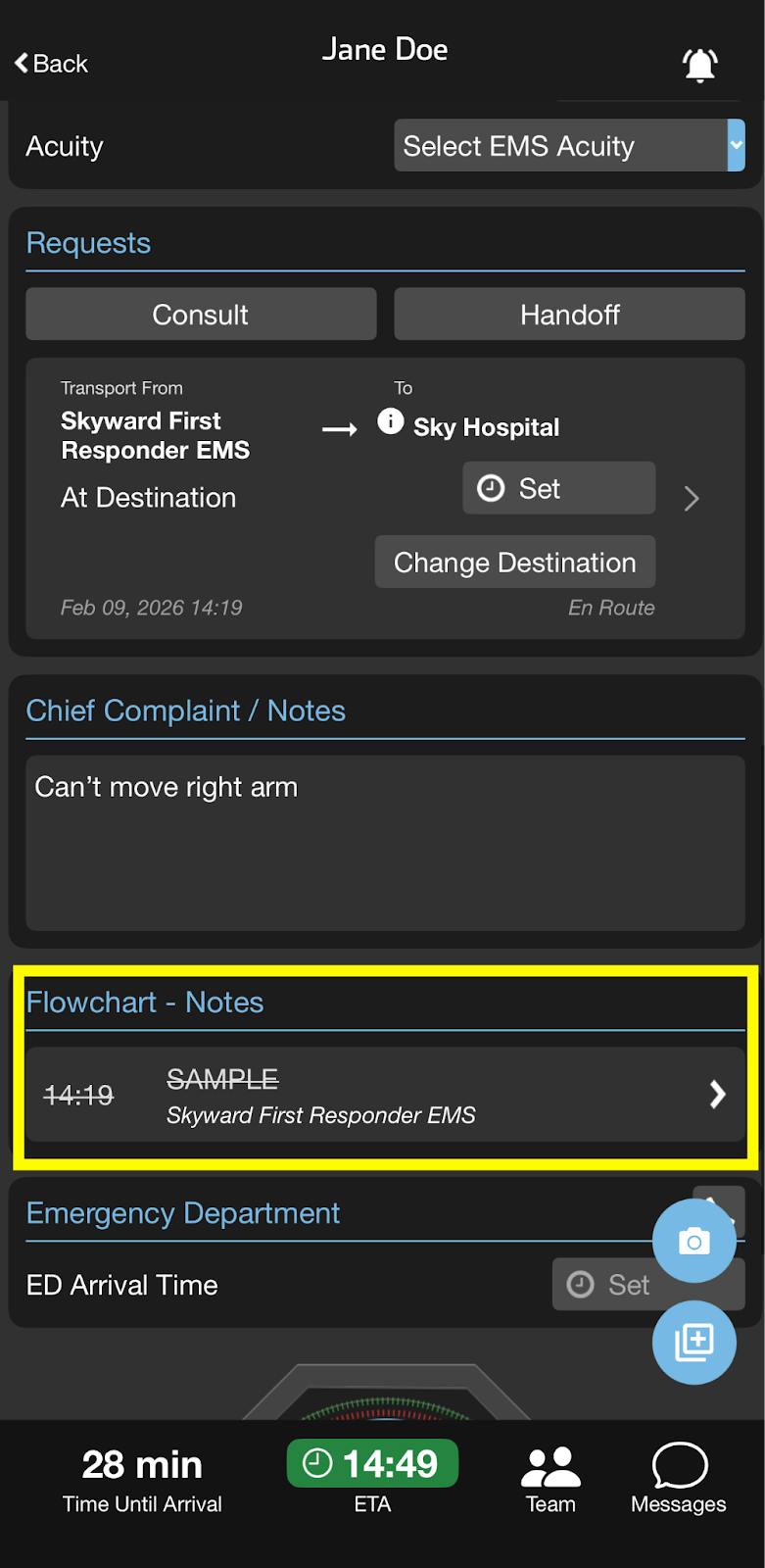Open camera with the floating photo button
765x1568 pixels.
click(693, 1241)
